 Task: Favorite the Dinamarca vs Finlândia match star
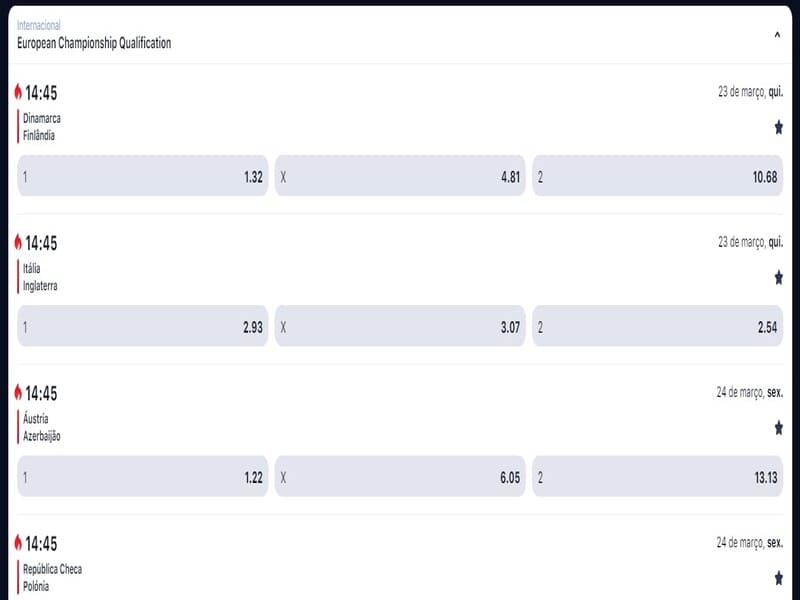coord(778,127)
